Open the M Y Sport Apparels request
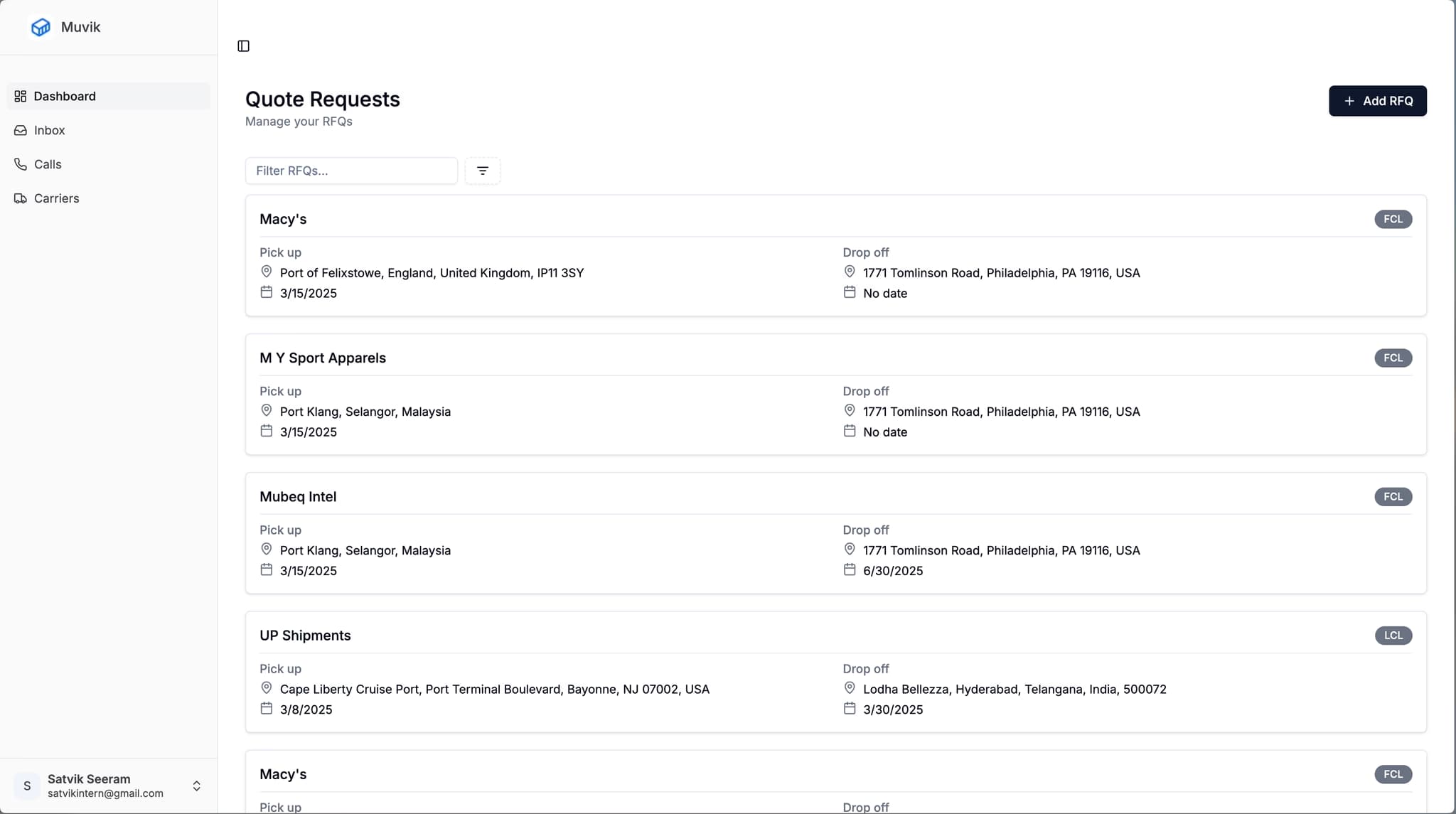The height and width of the screenshot is (814, 1456). [x=323, y=358]
